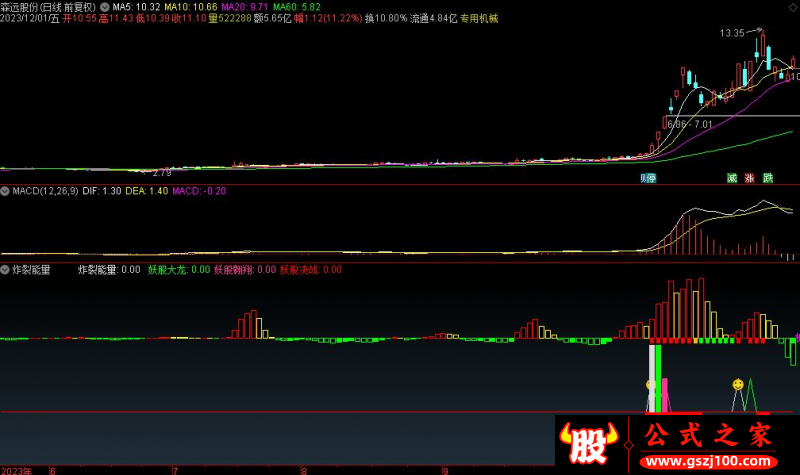800x475 pixels.
Task: Open the 炸裂能量 indicator dropdown arrow
Action: [x=5, y=270]
